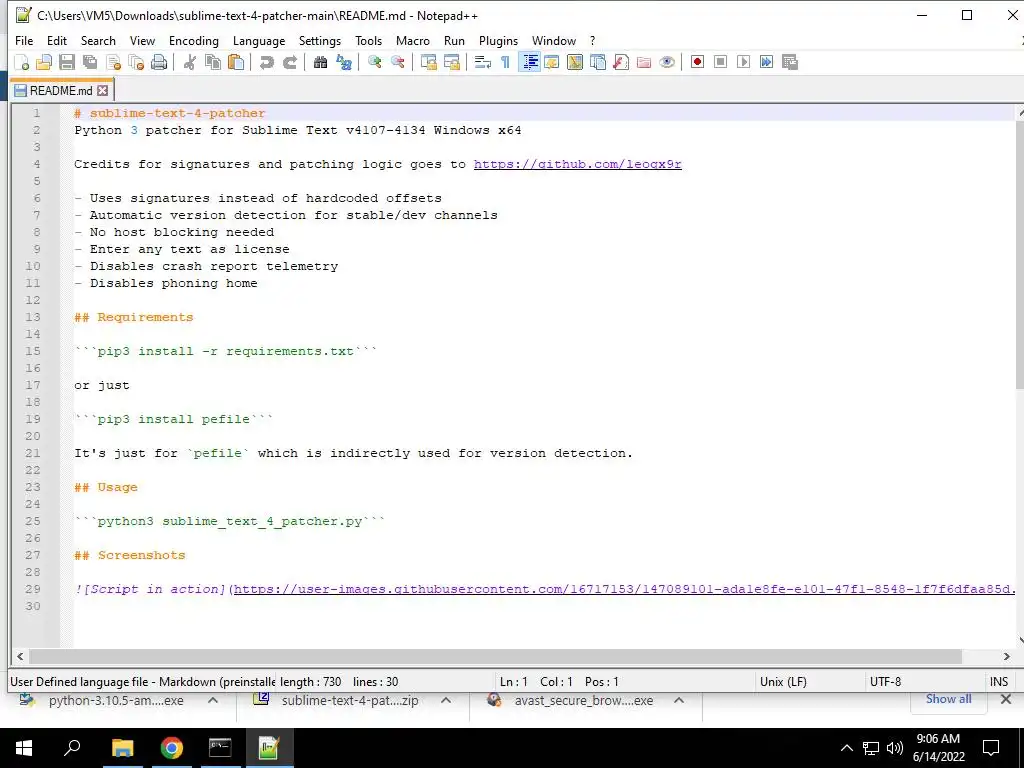
Task: Save the current file with the floppy icon
Action: 67,62
